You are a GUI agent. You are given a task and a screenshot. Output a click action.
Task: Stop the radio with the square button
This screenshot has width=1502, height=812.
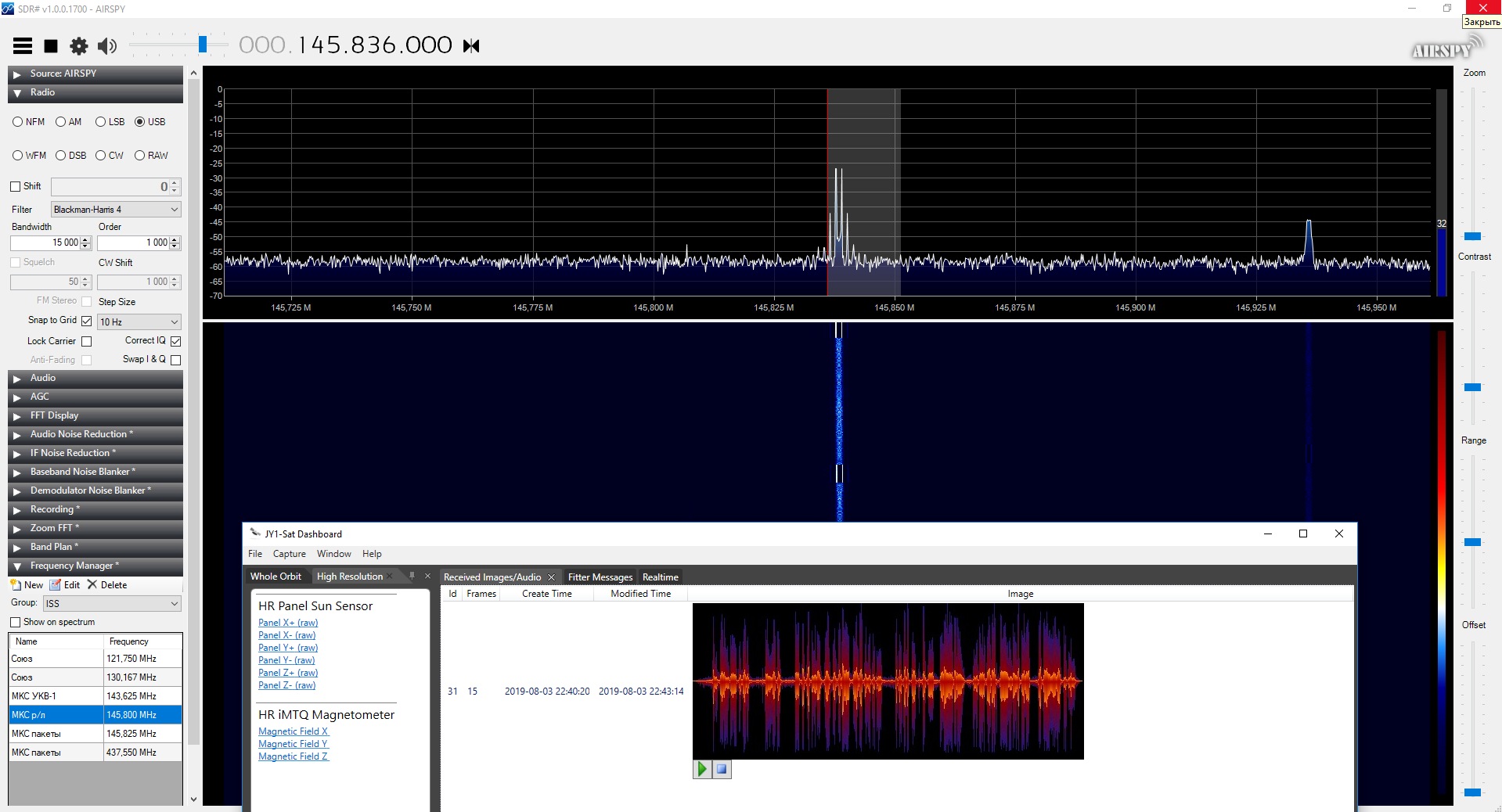click(x=51, y=46)
